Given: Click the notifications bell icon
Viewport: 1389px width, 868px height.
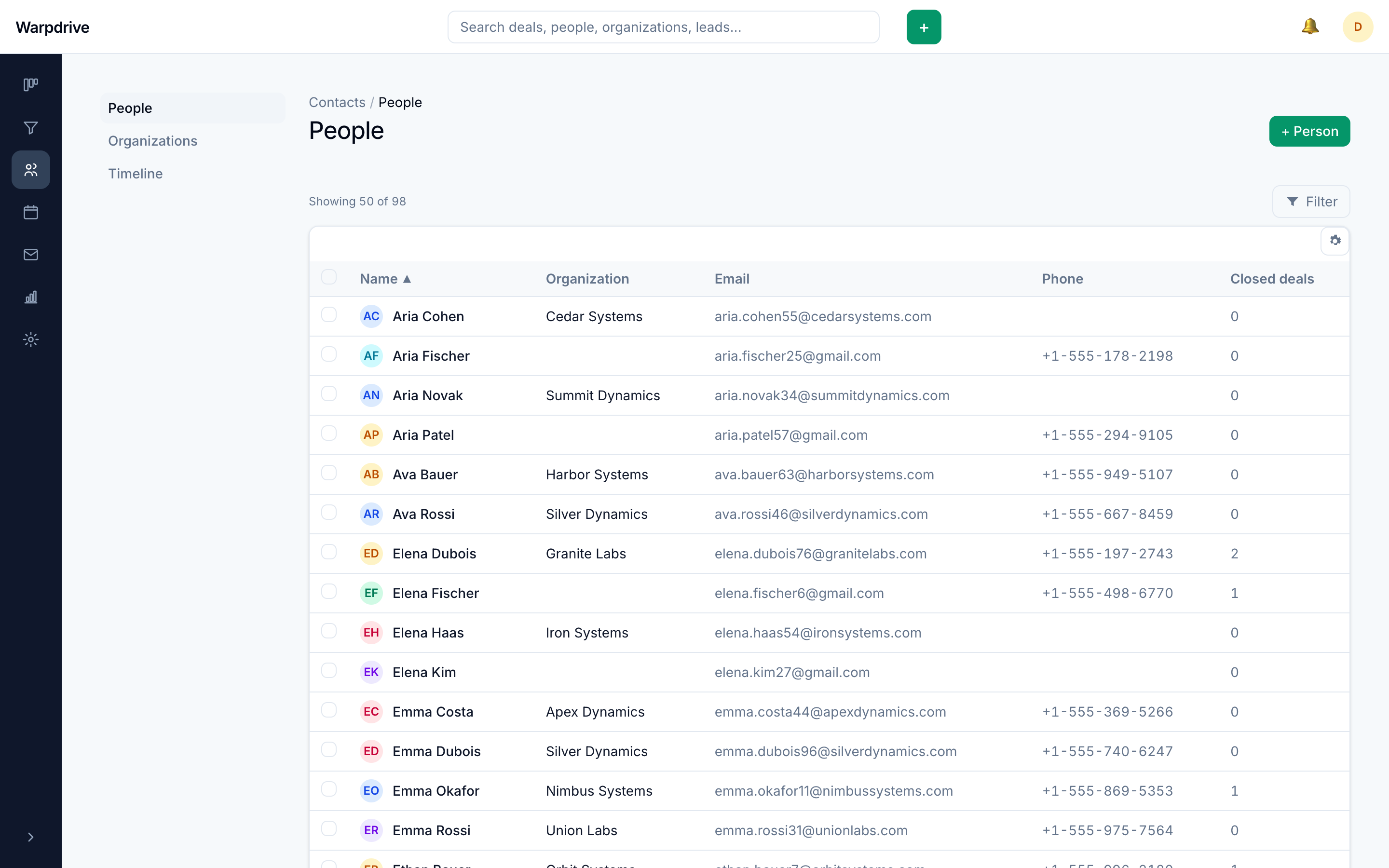Looking at the screenshot, I should pos(1310,27).
